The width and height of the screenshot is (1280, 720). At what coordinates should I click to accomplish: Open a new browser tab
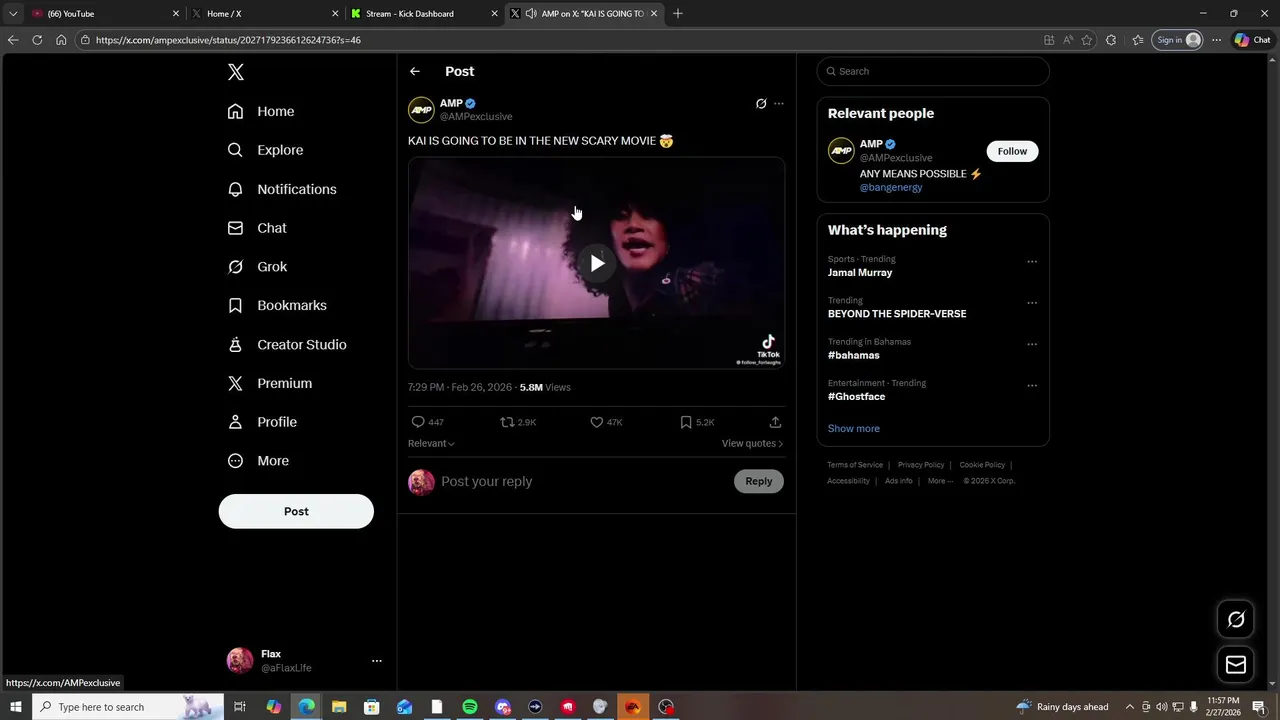678,14
